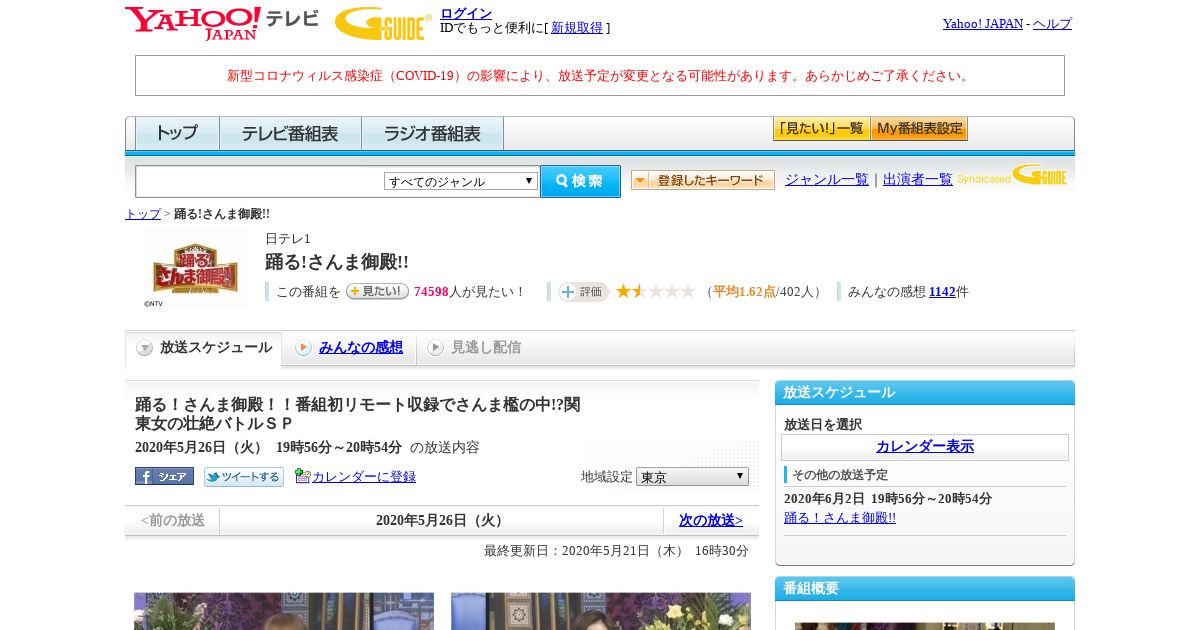Image resolution: width=1200 pixels, height=630 pixels.
Task: Open the 登録したキーワード button
Action: pyautogui.click(x=703, y=180)
